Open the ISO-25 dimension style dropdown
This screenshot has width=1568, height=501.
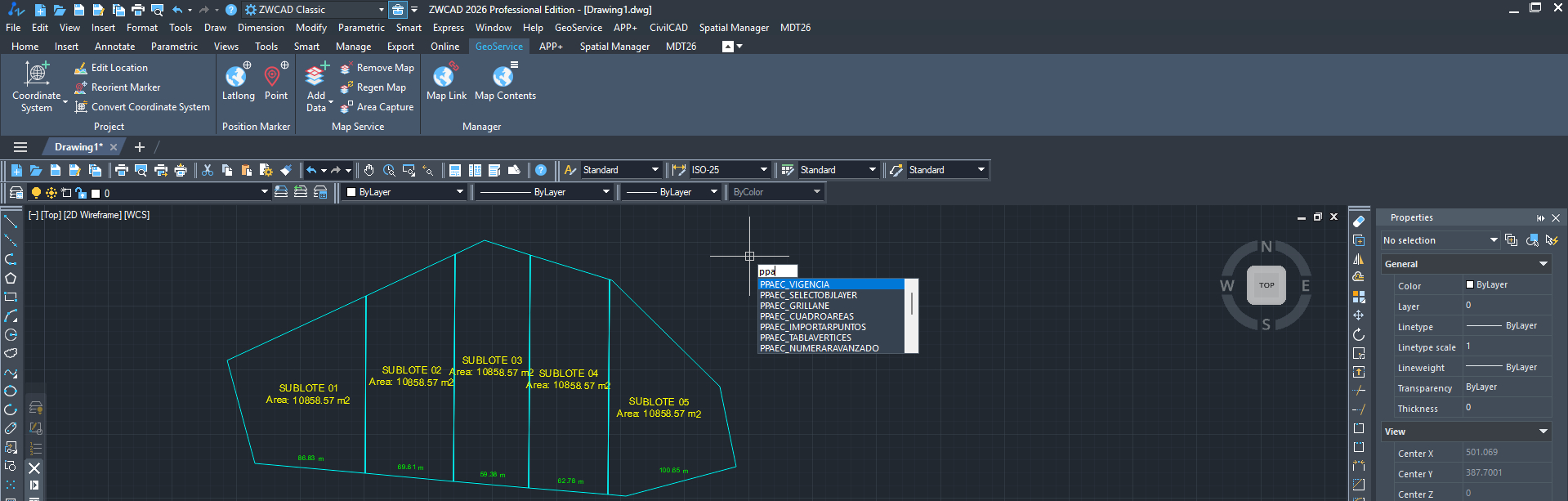(763, 170)
